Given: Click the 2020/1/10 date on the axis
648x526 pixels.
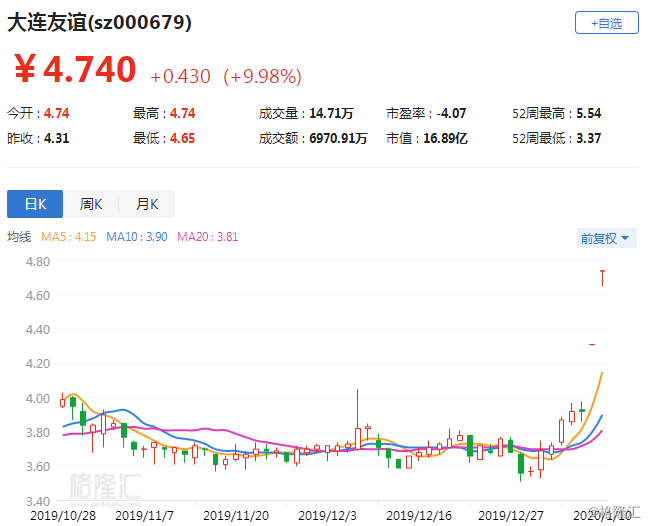Looking at the screenshot, I should pyautogui.click(x=603, y=515).
